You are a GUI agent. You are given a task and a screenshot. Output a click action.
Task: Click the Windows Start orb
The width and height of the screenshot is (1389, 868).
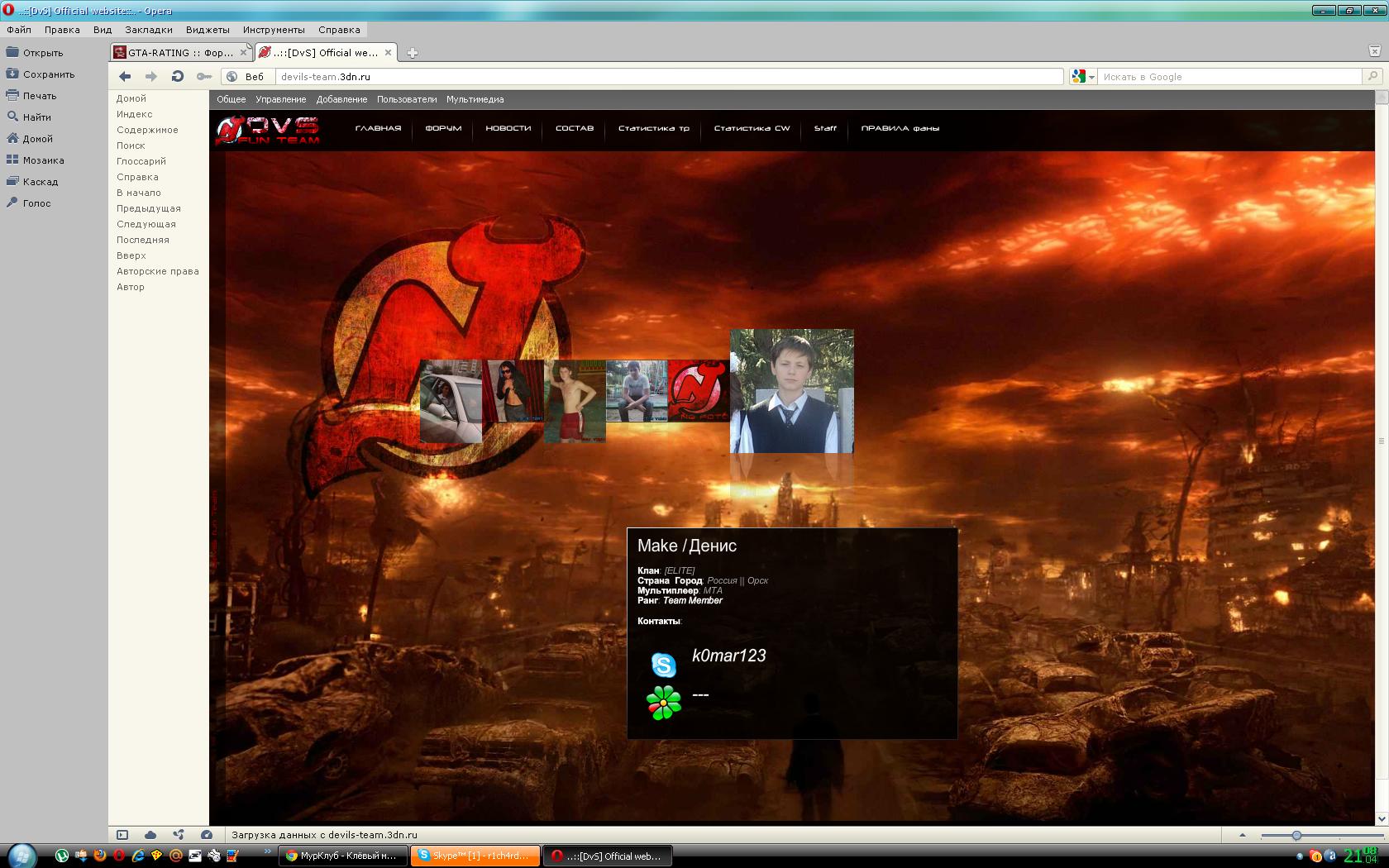coord(21,856)
